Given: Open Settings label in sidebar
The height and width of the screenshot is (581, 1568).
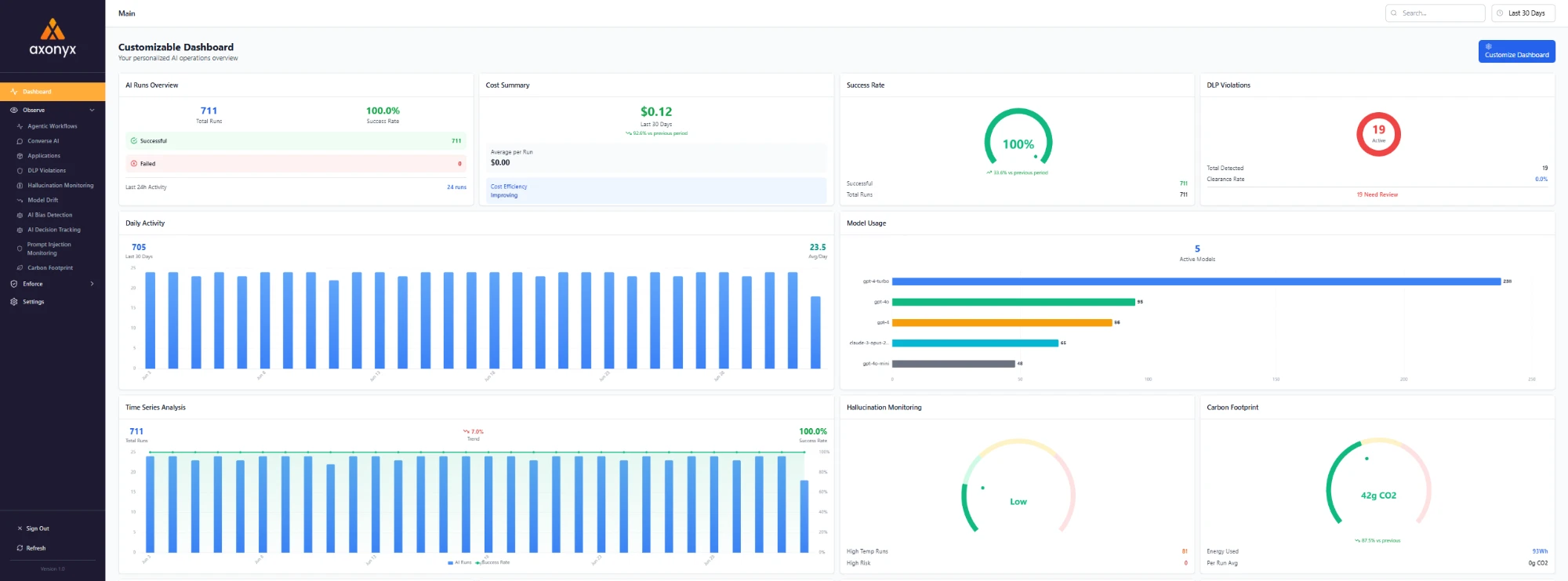Looking at the screenshot, I should [x=34, y=302].
